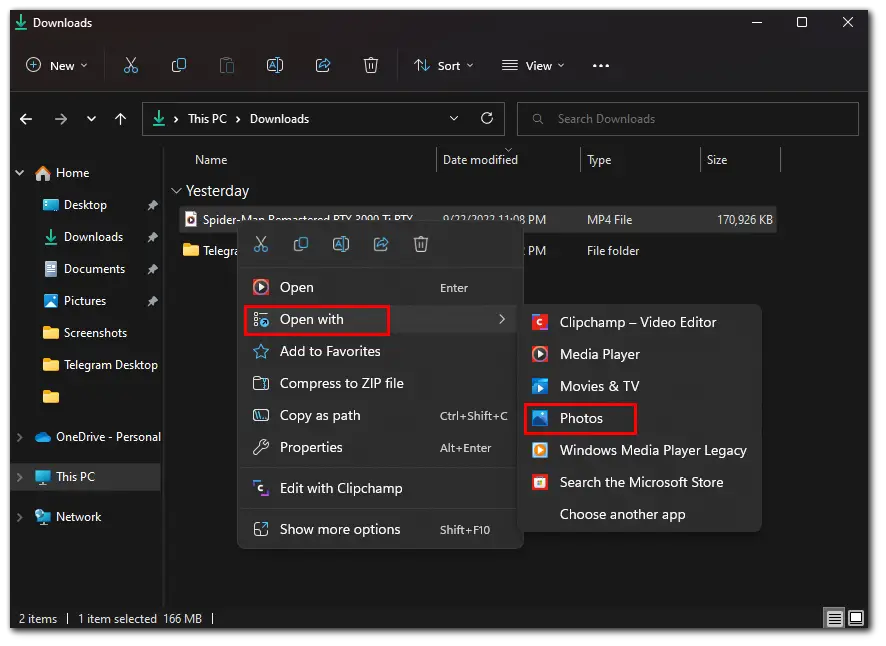Go forward with the right arrow

coord(60,119)
